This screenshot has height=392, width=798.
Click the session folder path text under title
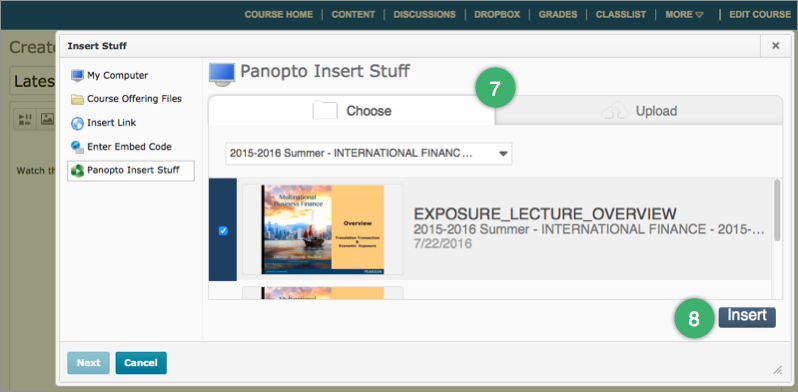click(x=589, y=229)
